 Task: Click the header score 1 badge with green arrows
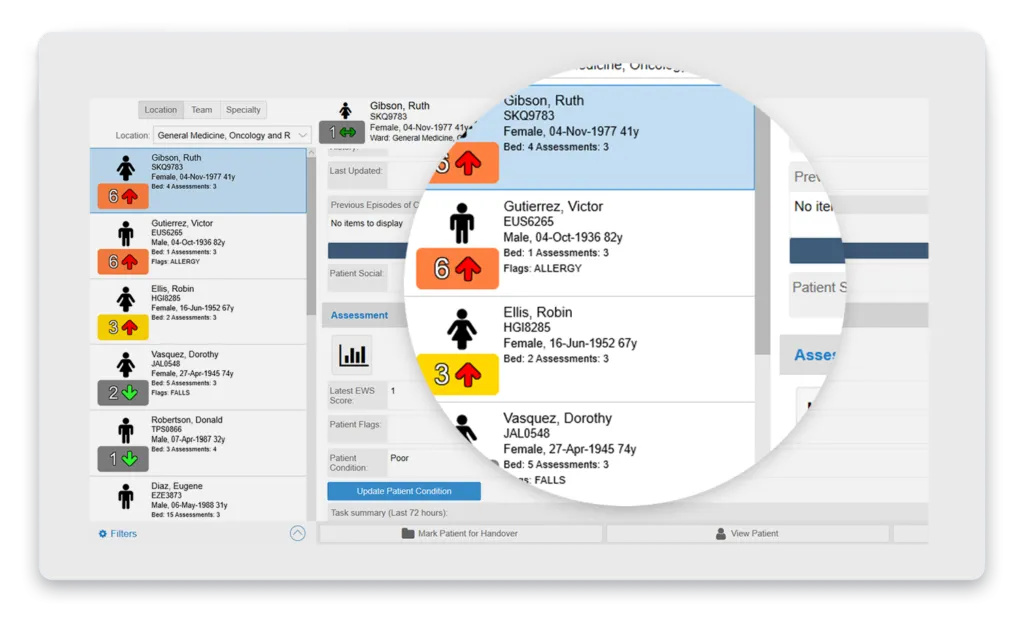(342, 133)
